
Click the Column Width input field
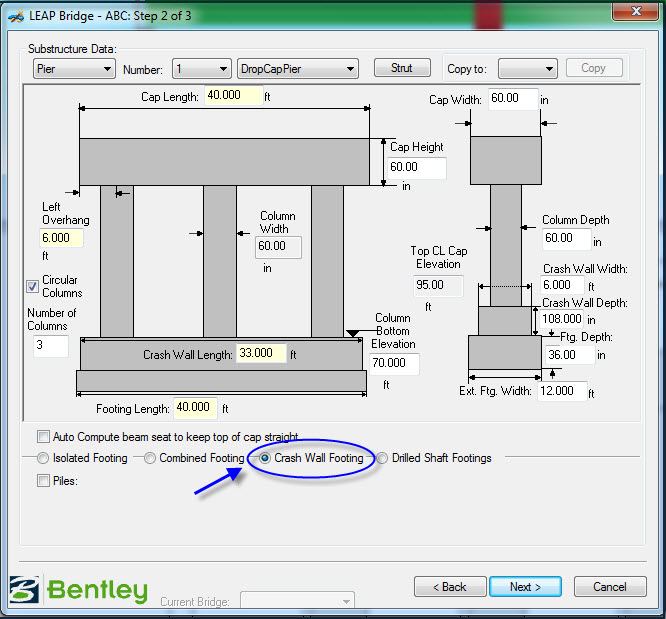click(278, 247)
